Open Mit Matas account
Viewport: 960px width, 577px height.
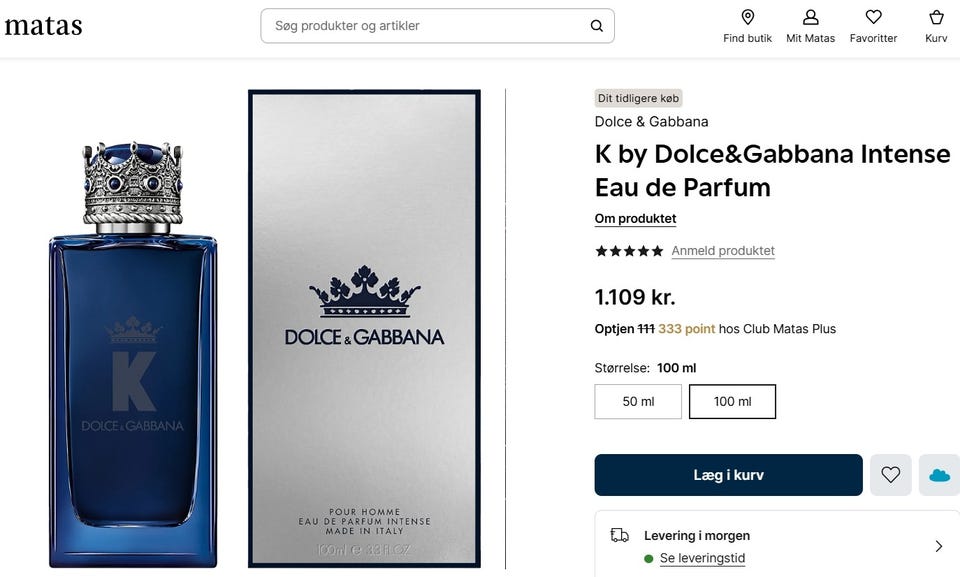[x=810, y=26]
